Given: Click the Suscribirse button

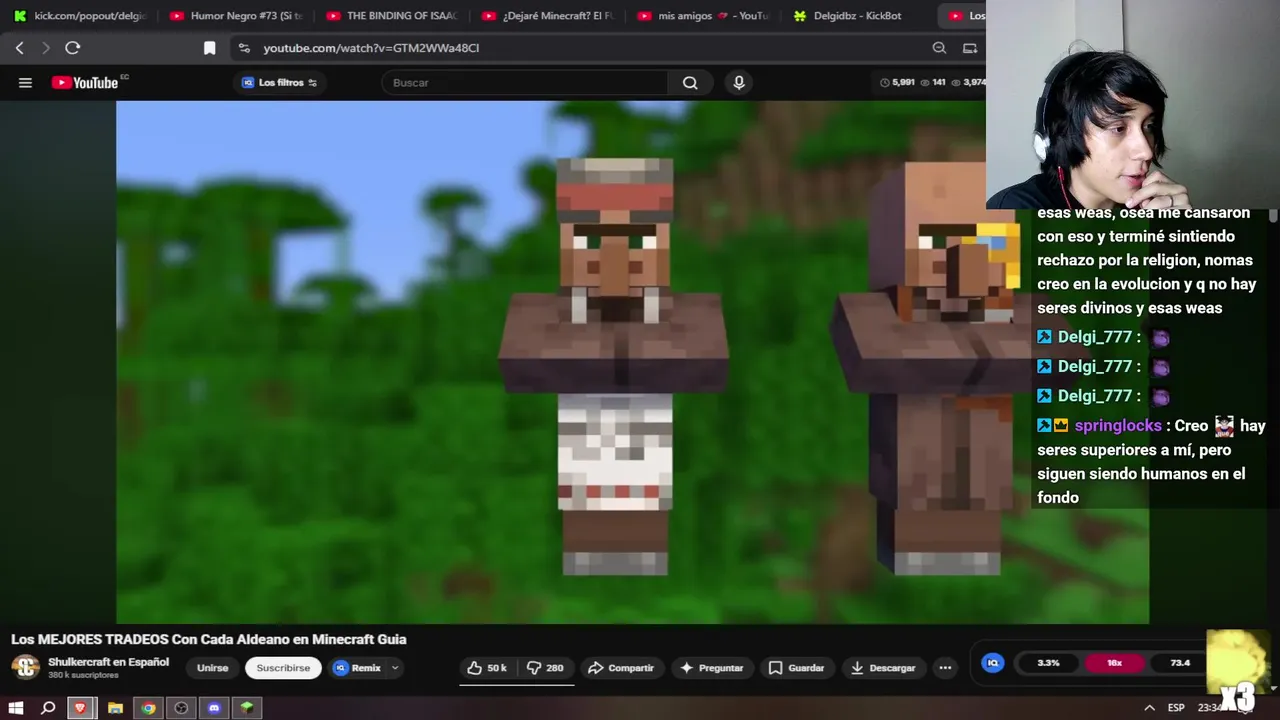Looking at the screenshot, I should tap(283, 668).
